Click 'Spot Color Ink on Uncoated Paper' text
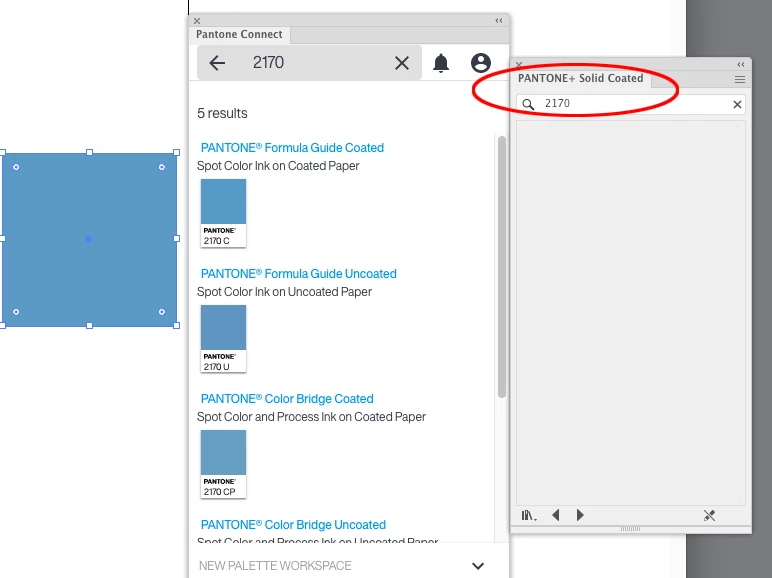This screenshot has width=772, height=578. click(x=284, y=292)
